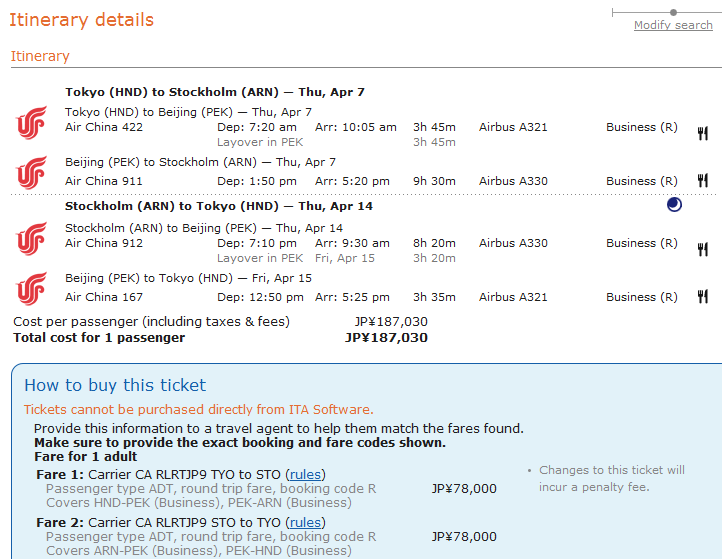Screen dimensions: 722x559
Task: Click the Itinerary details heading
Action: pos(82,20)
